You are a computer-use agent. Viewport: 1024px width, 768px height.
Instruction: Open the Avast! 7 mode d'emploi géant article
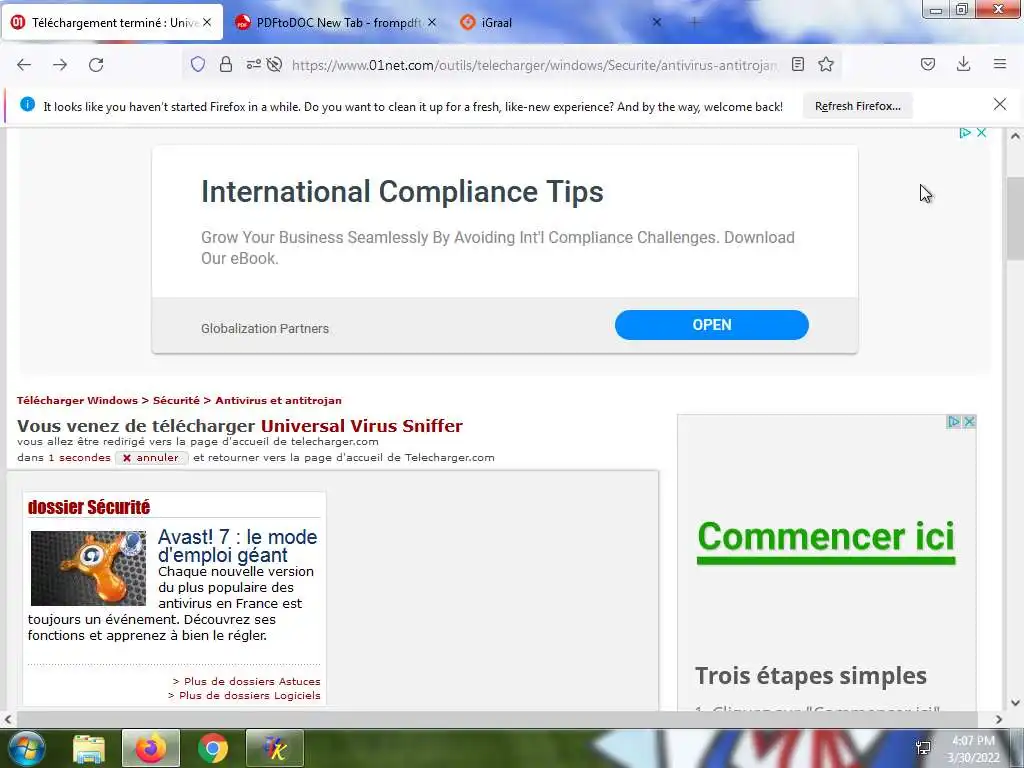click(238, 546)
